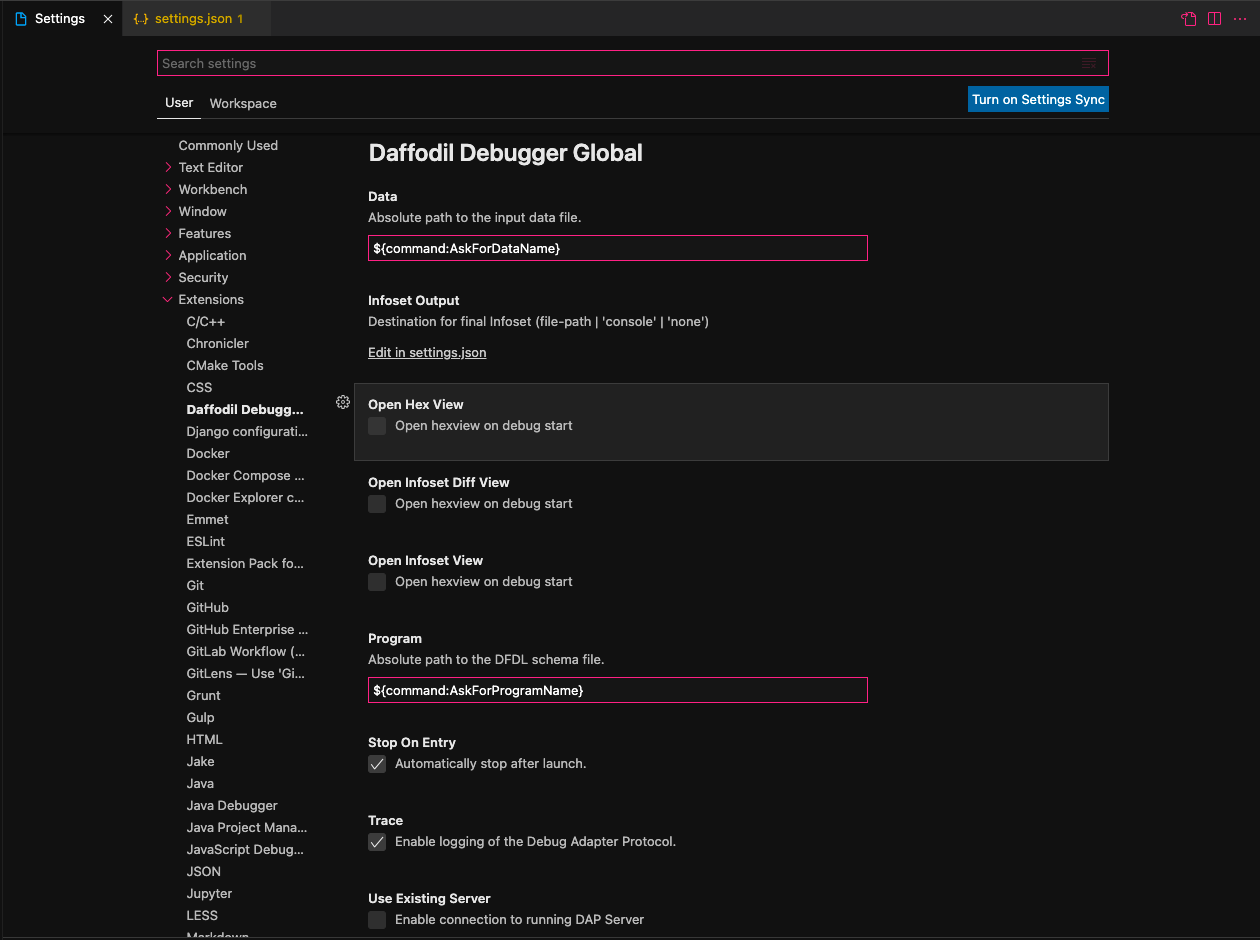Open Java extension settings
This screenshot has width=1260, height=940.
pos(200,783)
